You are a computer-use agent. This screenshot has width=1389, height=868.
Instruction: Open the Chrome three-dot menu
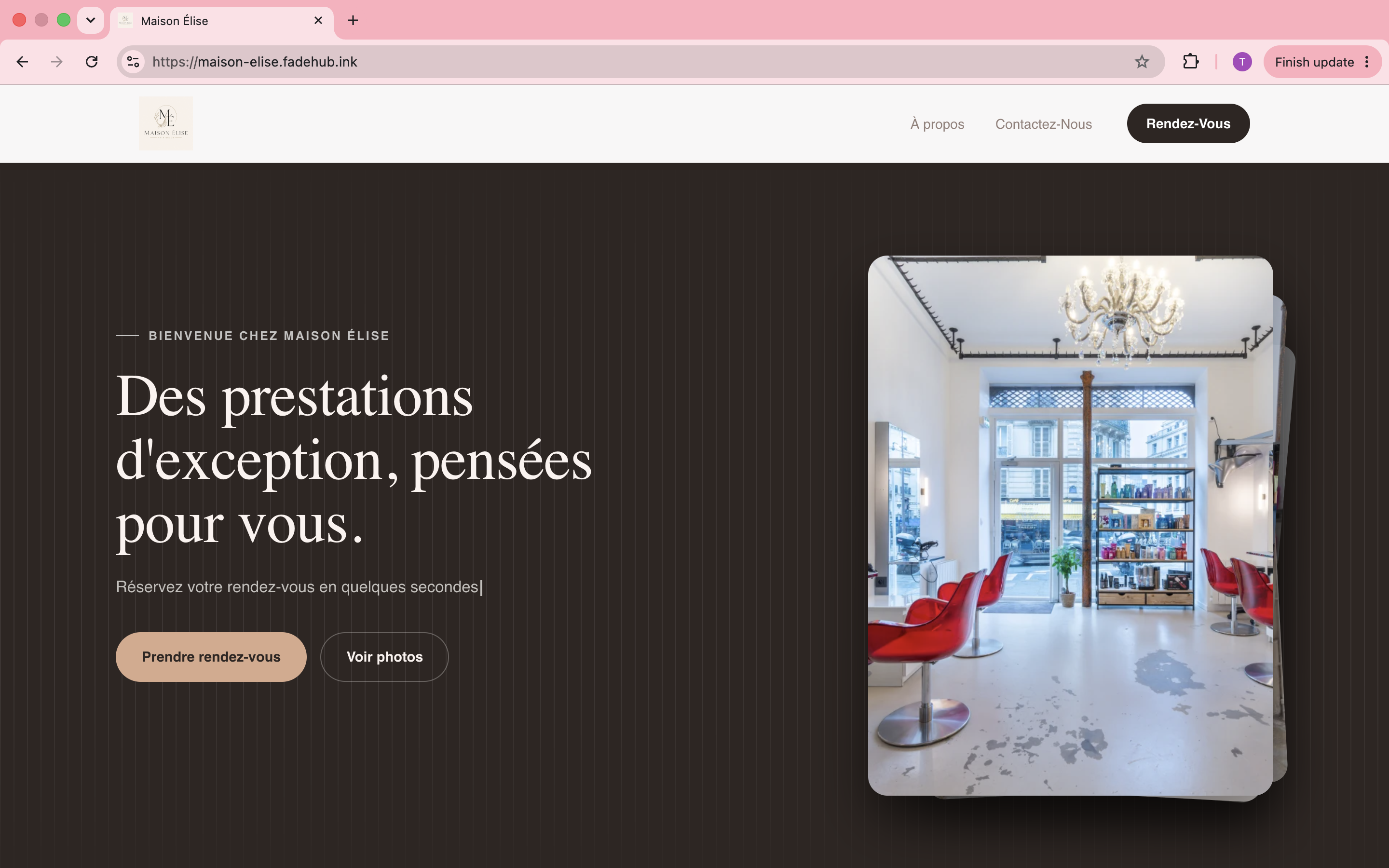tap(1367, 62)
